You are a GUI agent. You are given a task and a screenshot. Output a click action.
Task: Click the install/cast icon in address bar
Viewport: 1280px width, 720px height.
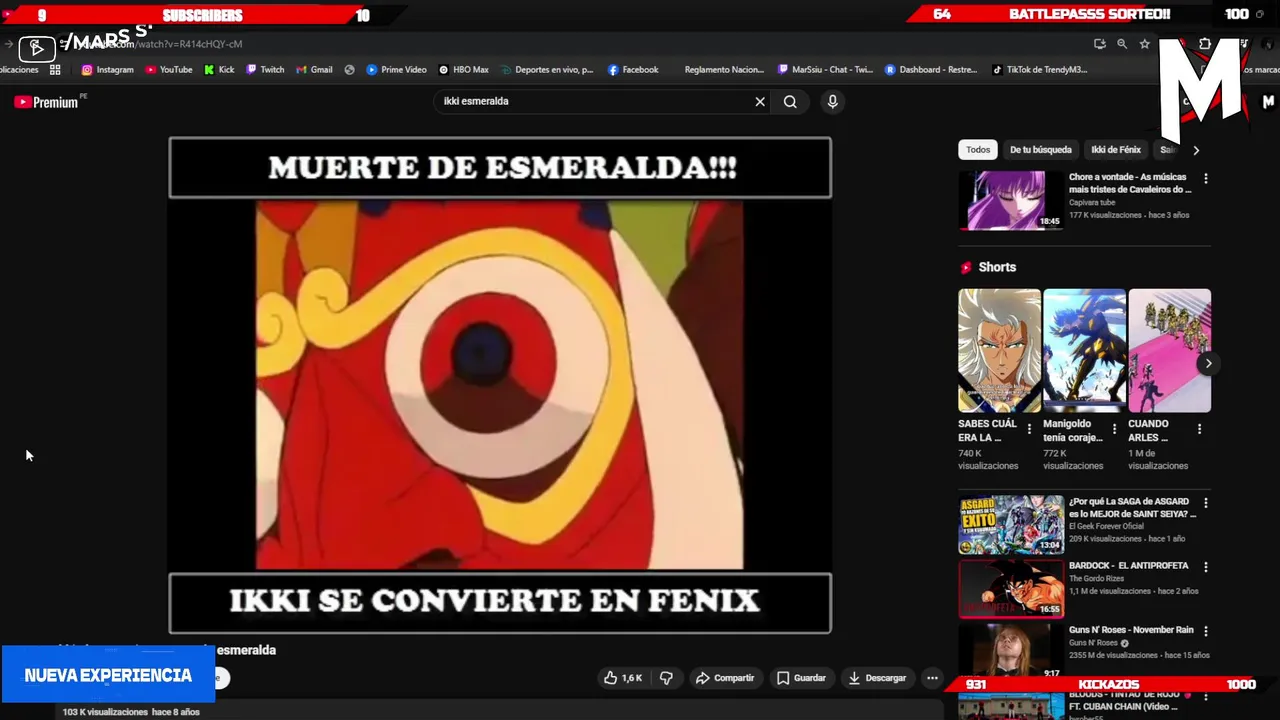[x=1100, y=44]
